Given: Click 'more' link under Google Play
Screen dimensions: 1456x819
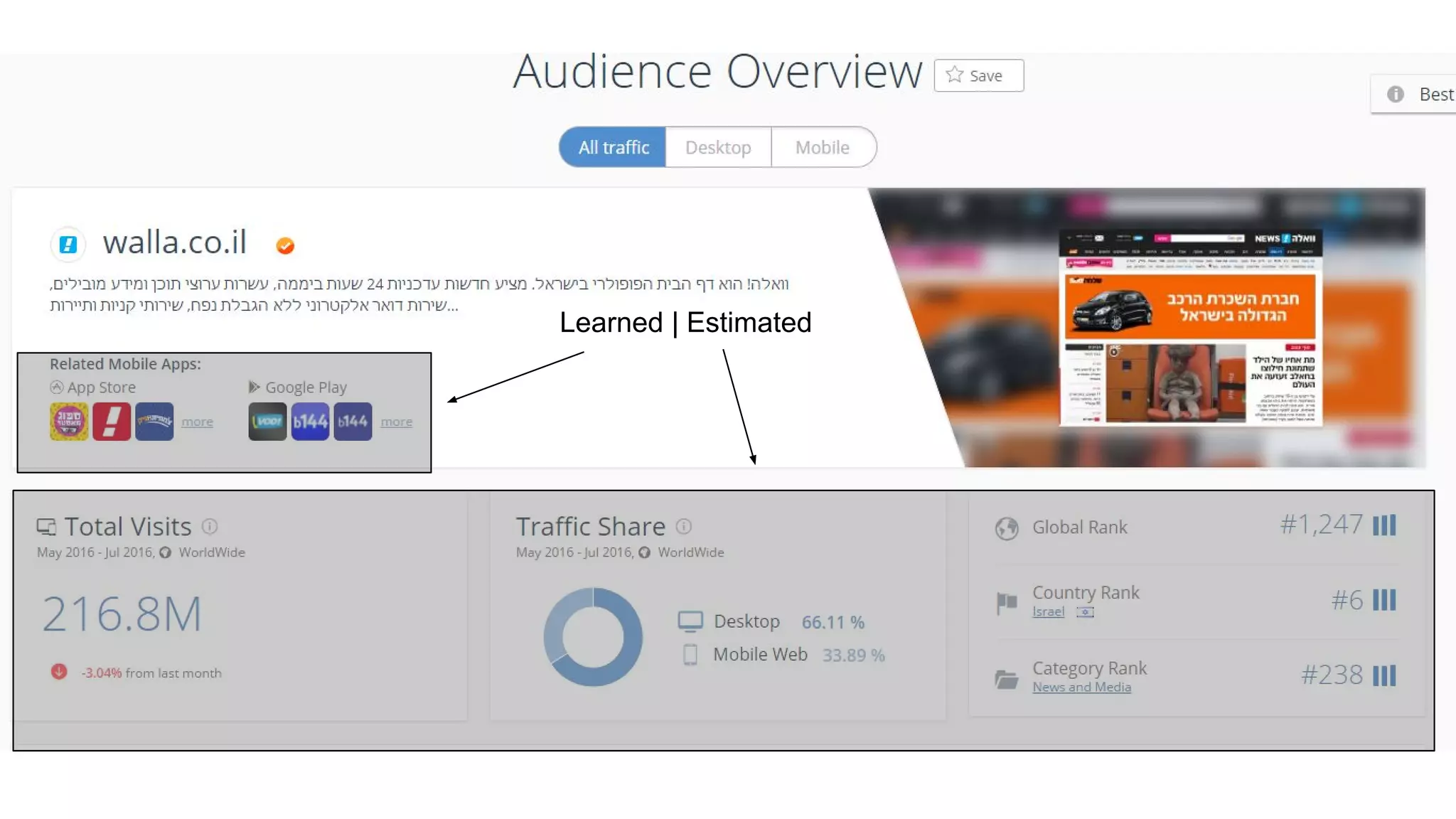Looking at the screenshot, I should [x=396, y=422].
